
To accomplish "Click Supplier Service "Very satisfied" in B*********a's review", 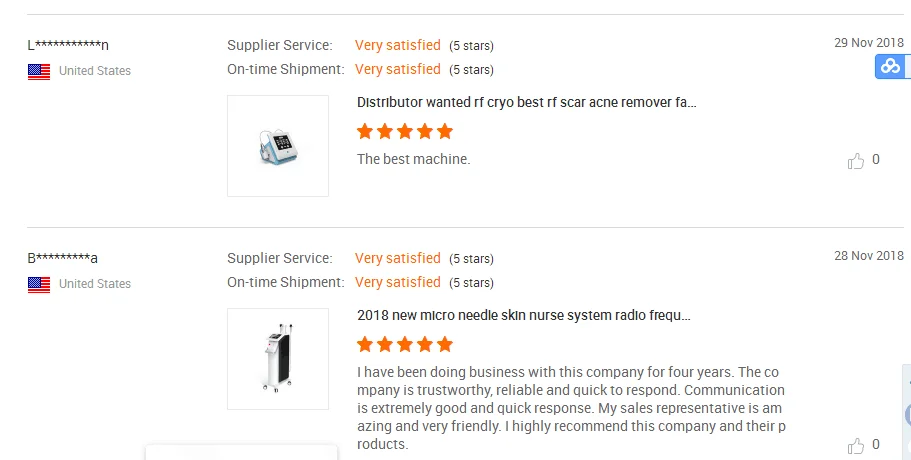I will tap(398, 258).
